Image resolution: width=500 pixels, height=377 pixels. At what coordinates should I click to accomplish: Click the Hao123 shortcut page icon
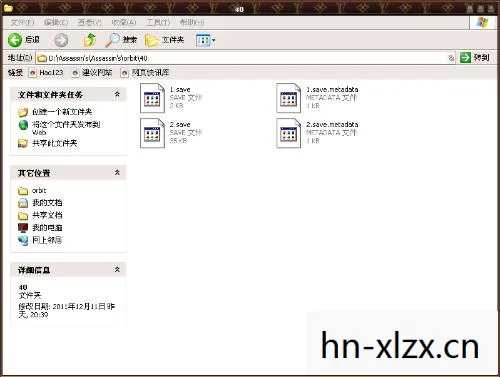point(32,73)
